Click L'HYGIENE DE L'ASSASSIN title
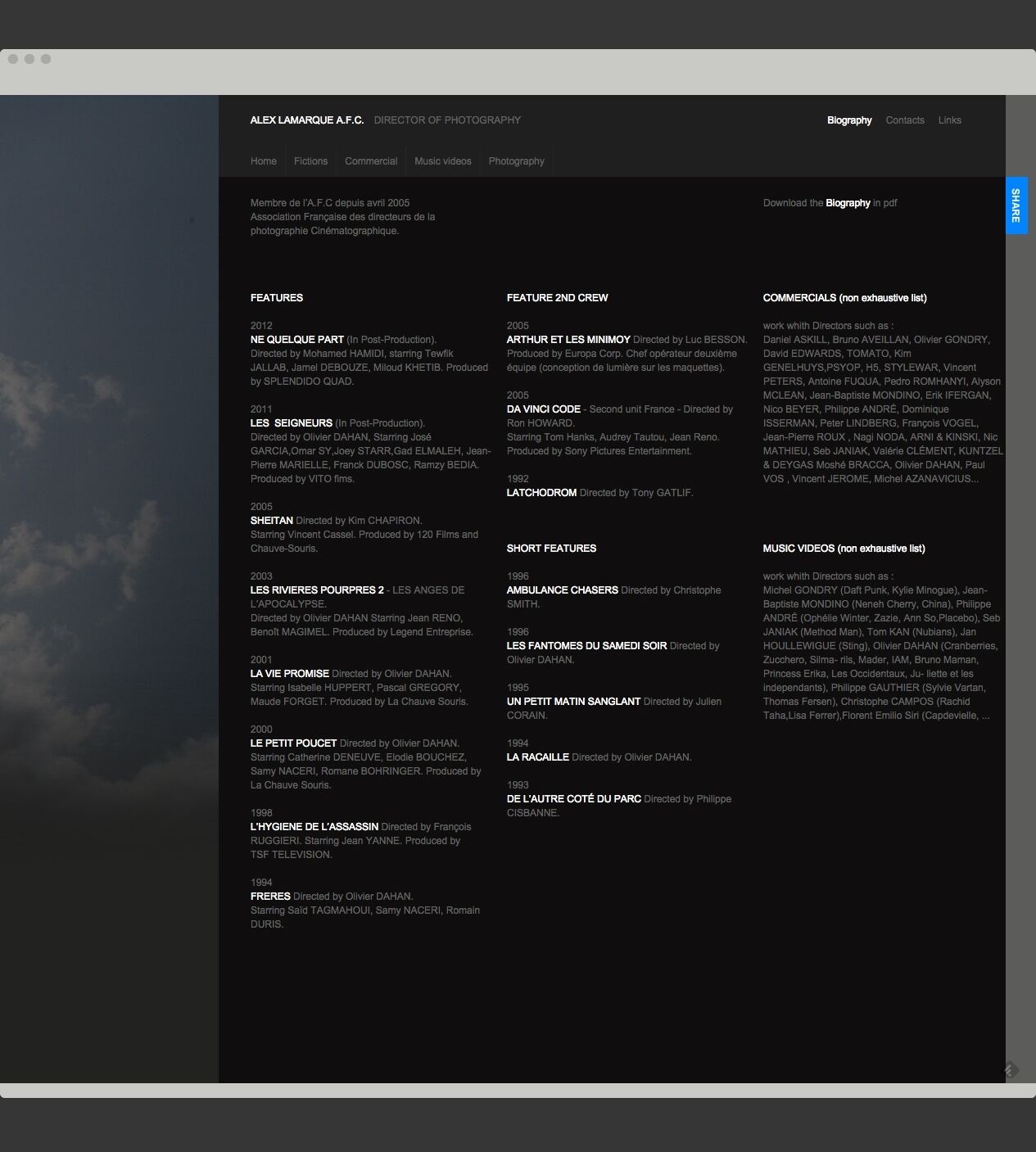This screenshot has height=1152, width=1036. [x=314, y=827]
